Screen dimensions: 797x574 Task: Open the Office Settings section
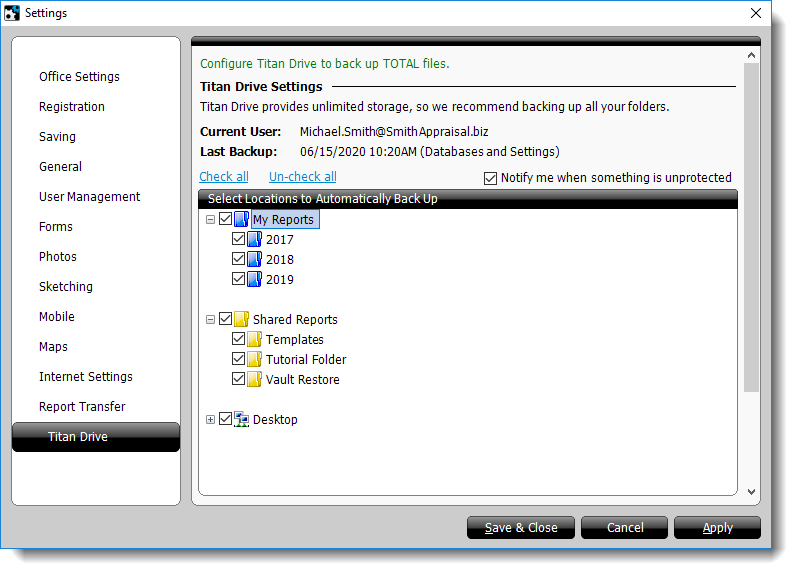[x=79, y=77]
